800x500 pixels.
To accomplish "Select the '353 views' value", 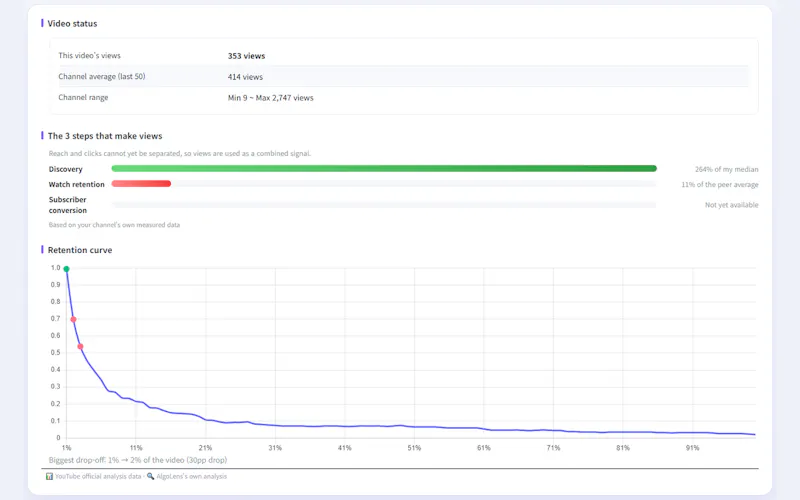I will tap(246, 56).
